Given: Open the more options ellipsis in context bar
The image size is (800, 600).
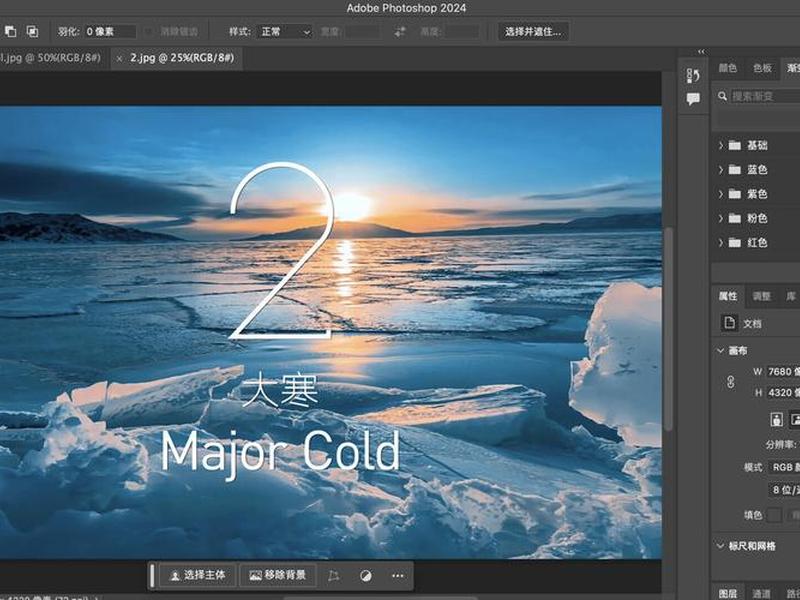Looking at the screenshot, I should tap(398, 576).
